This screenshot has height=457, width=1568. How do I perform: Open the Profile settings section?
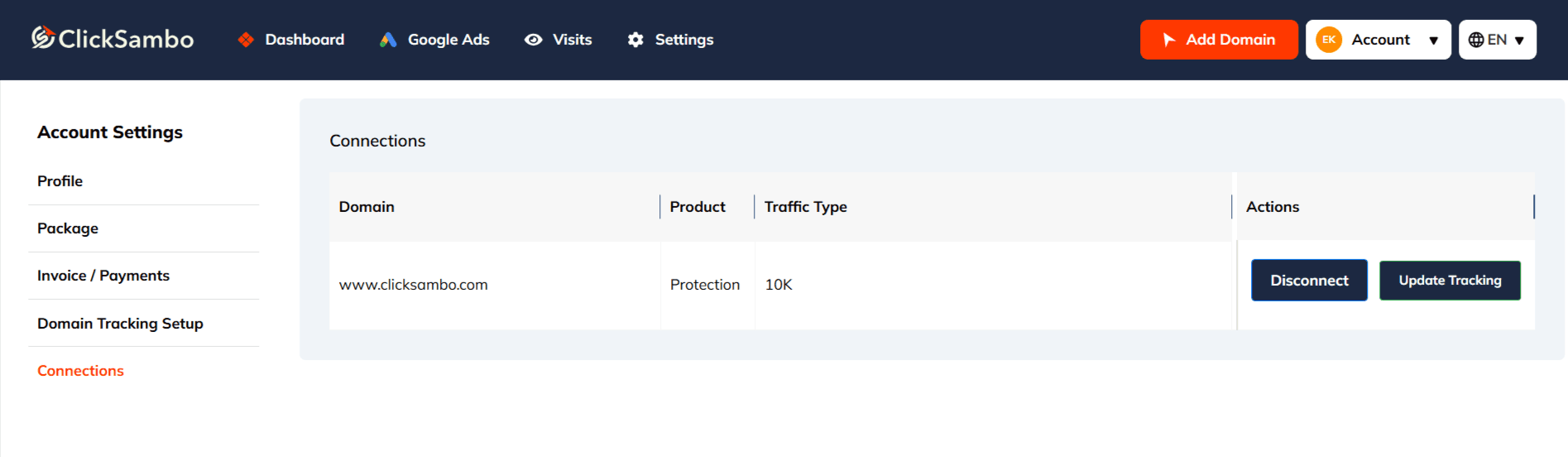point(60,181)
